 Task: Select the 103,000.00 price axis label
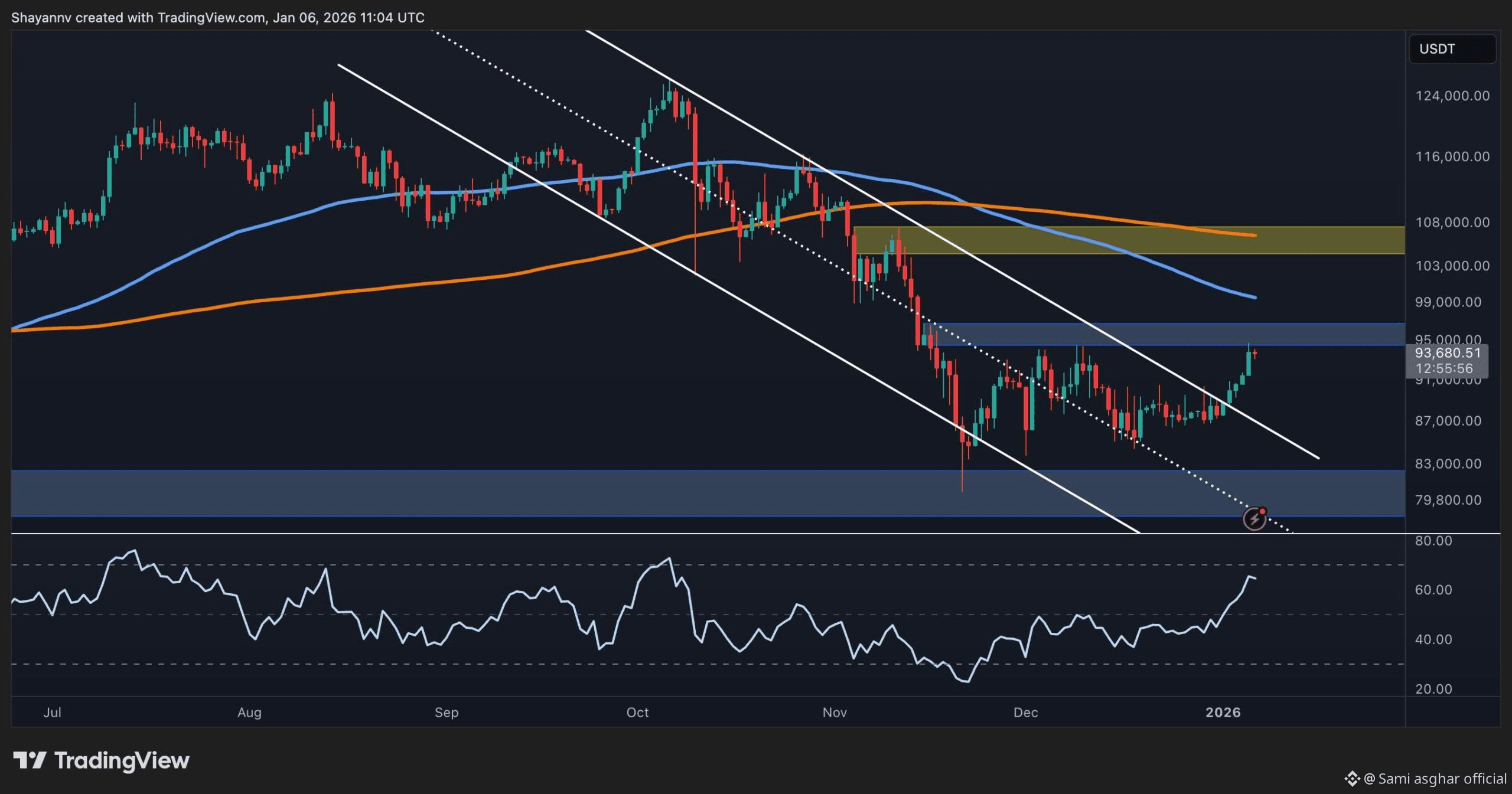[x=1452, y=266]
